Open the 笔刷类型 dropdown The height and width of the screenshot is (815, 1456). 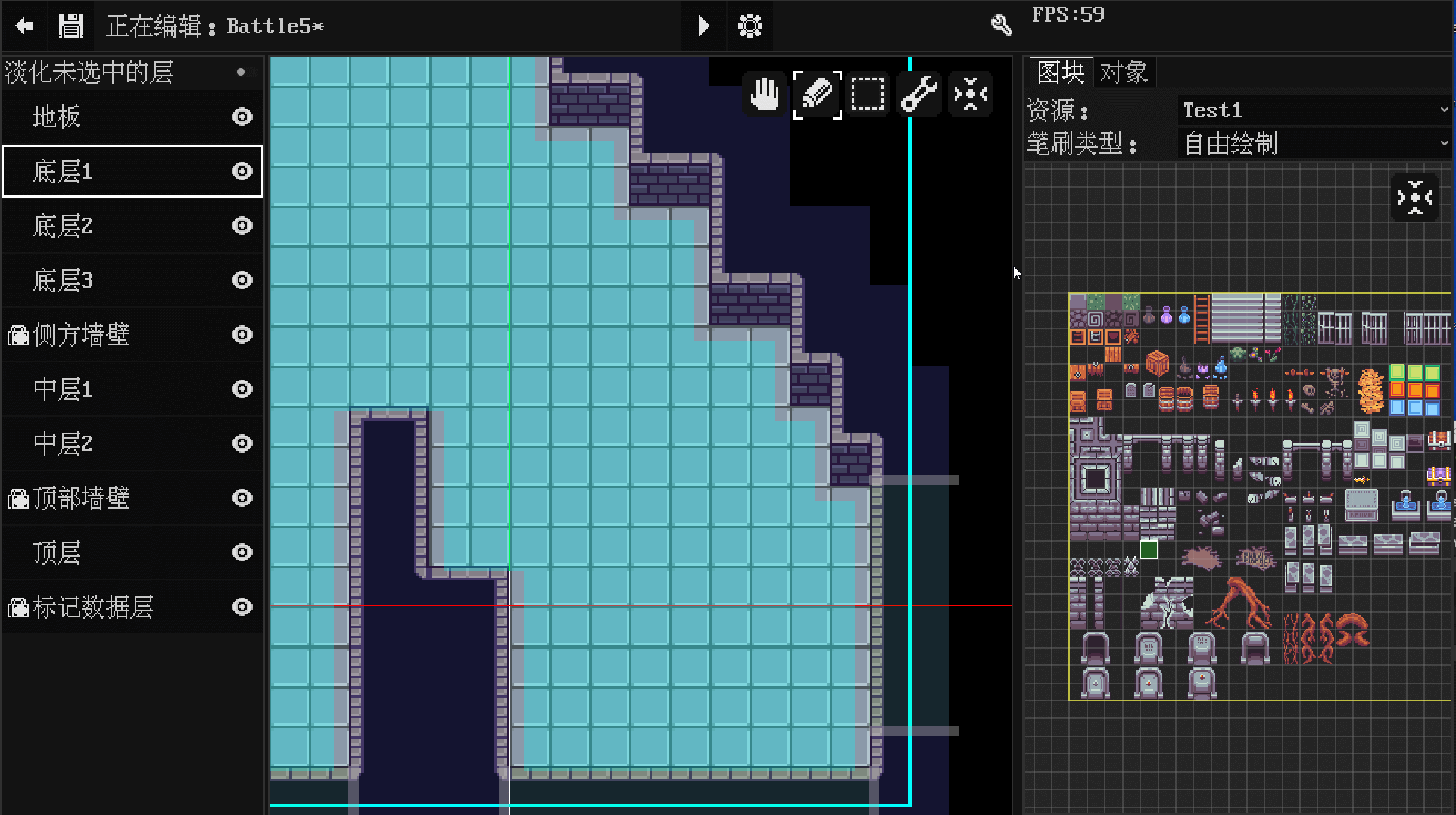tap(1315, 143)
